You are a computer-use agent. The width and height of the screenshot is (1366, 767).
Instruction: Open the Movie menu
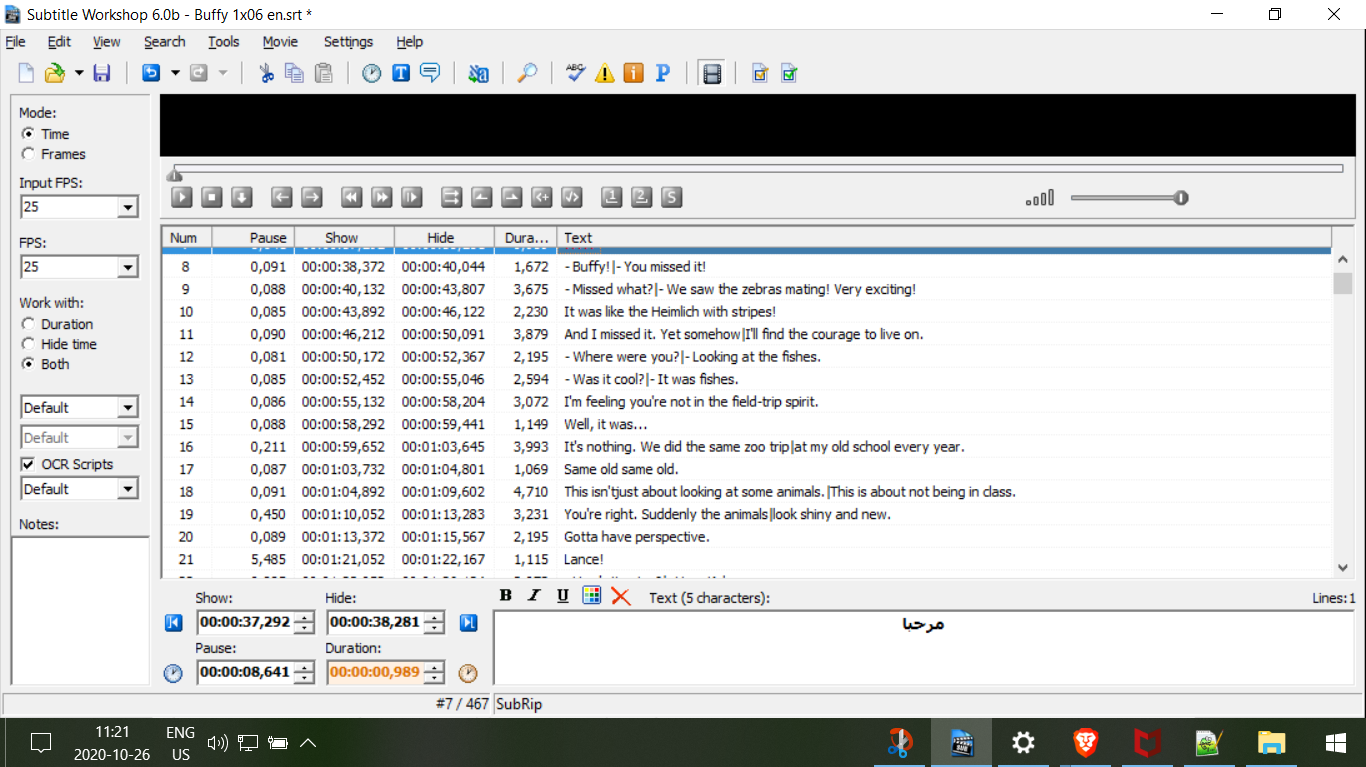point(280,42)
